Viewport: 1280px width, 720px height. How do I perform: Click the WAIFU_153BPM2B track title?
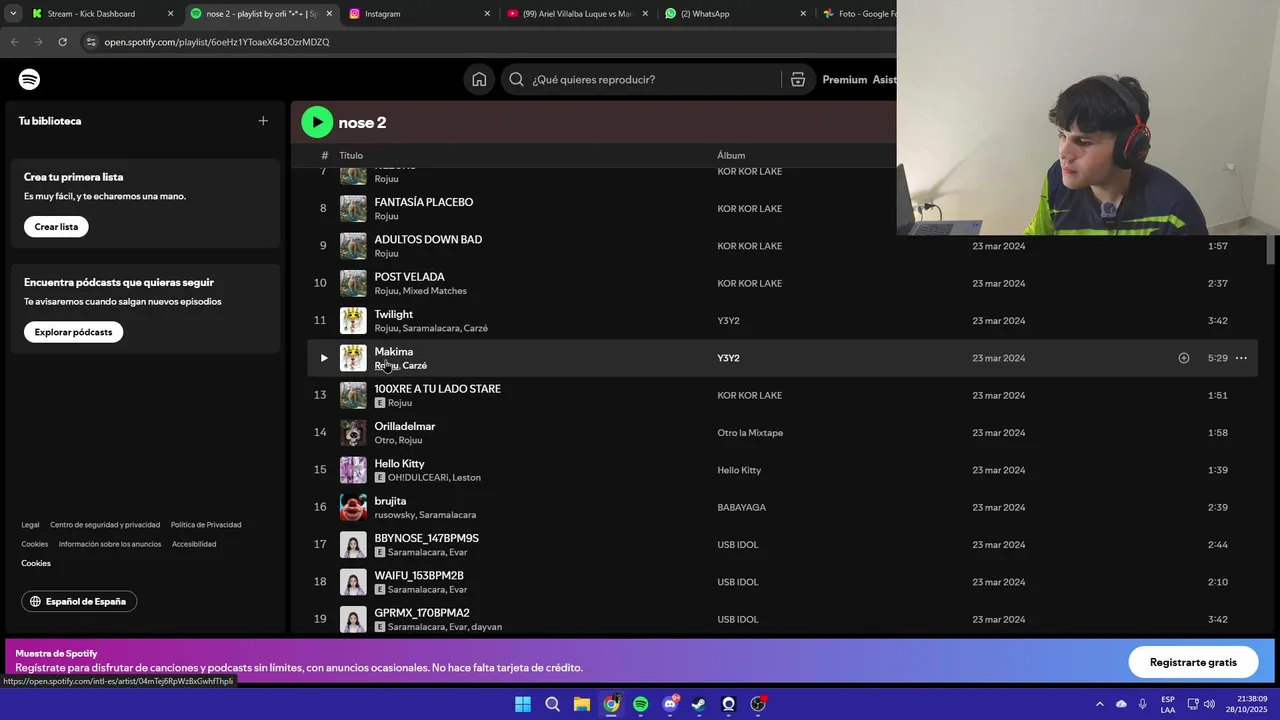click(419, 576)
